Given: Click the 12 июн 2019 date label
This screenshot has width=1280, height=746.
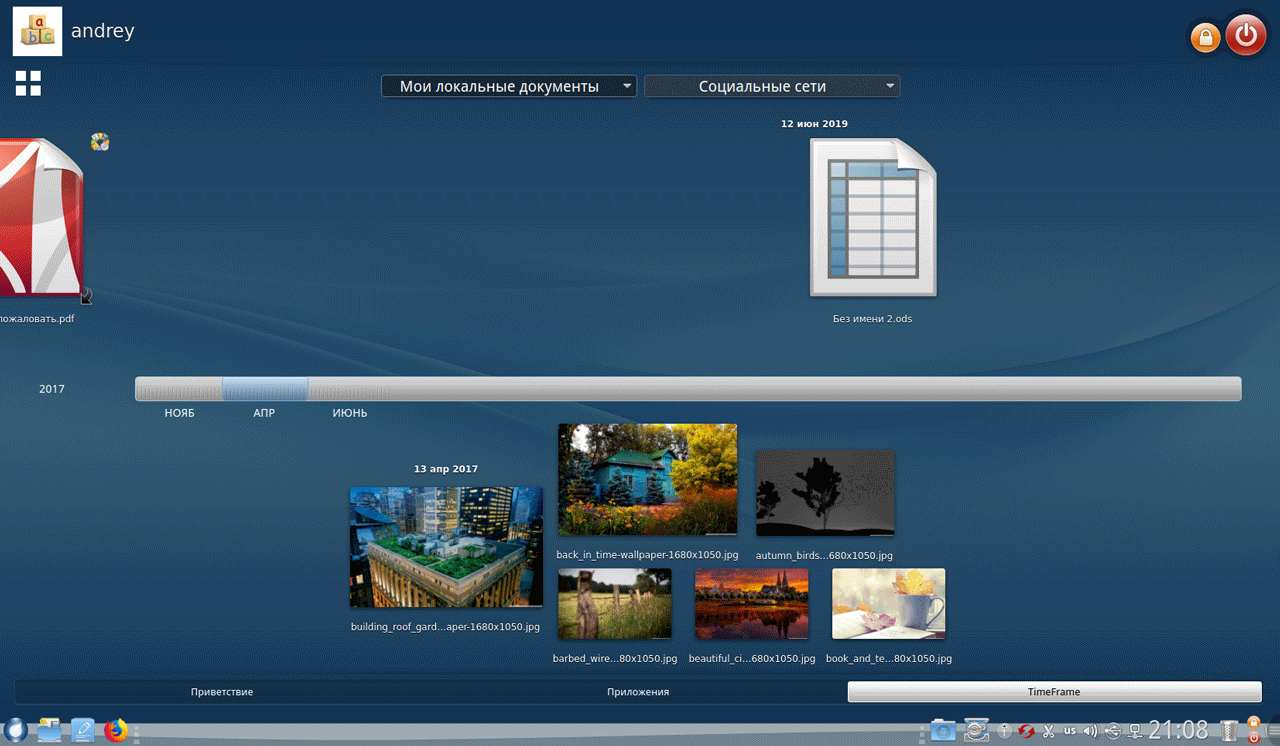Looking at the screenshot, I should coord(814,124).
